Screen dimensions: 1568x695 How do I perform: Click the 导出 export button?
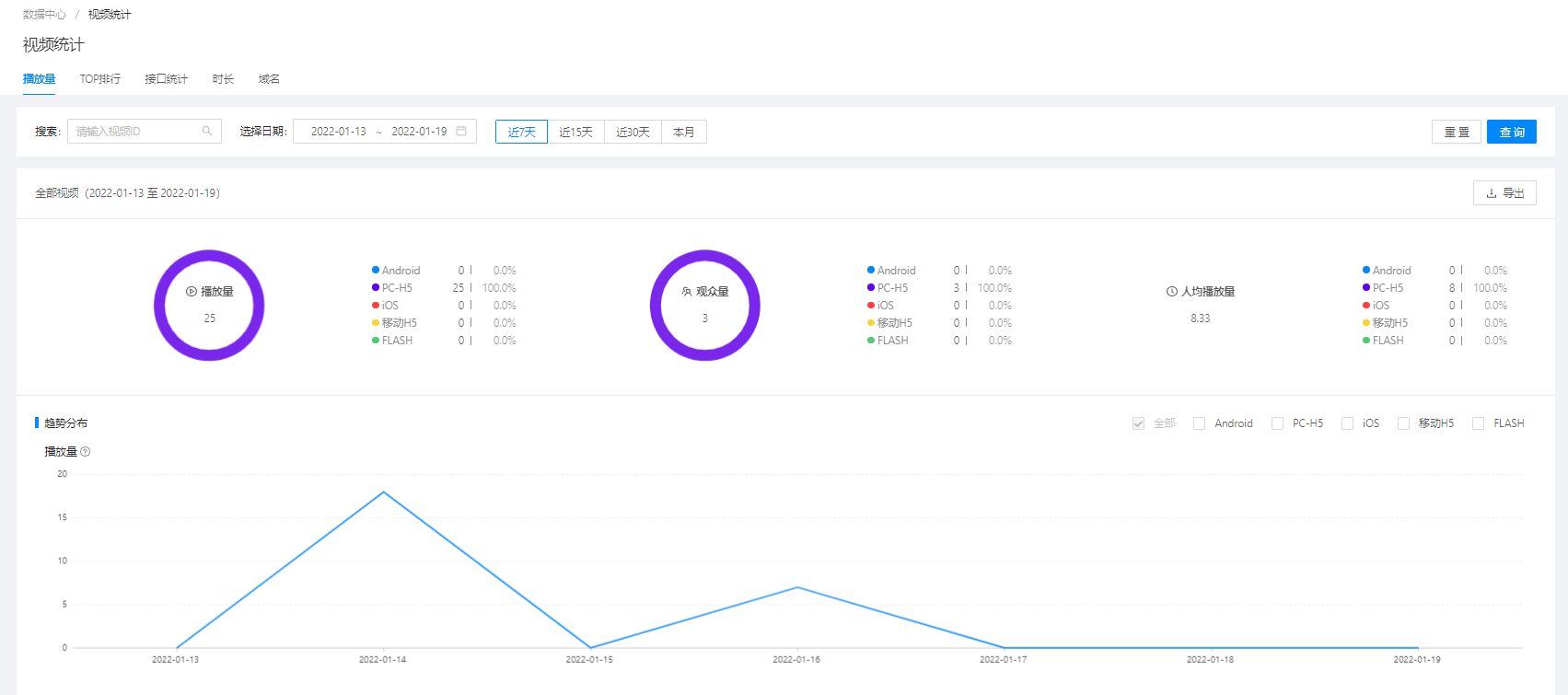point(1504,193)
